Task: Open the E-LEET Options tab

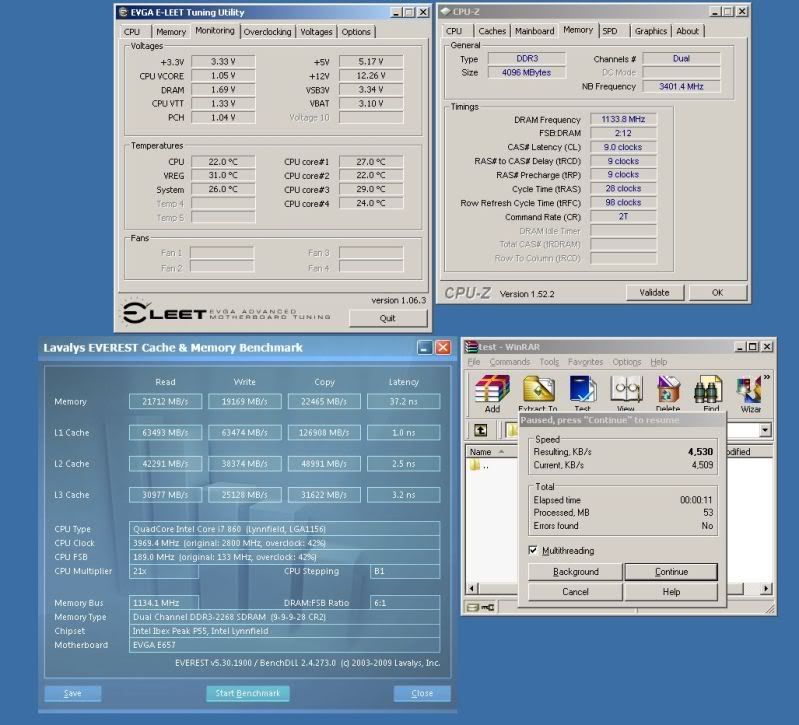Action: click(x=356, y=32)
